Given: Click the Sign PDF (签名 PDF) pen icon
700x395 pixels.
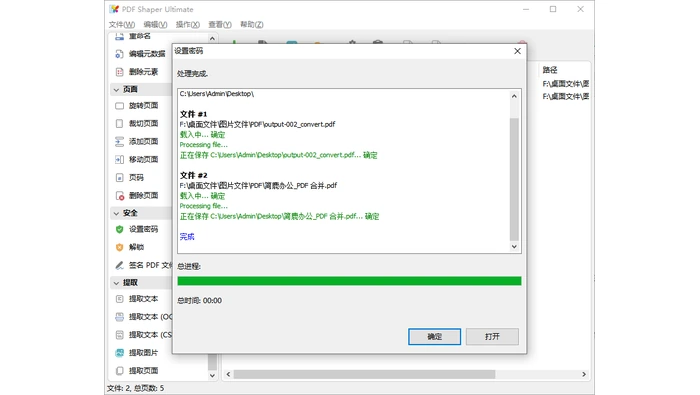Looking at the screenshot, I should 119,266.
